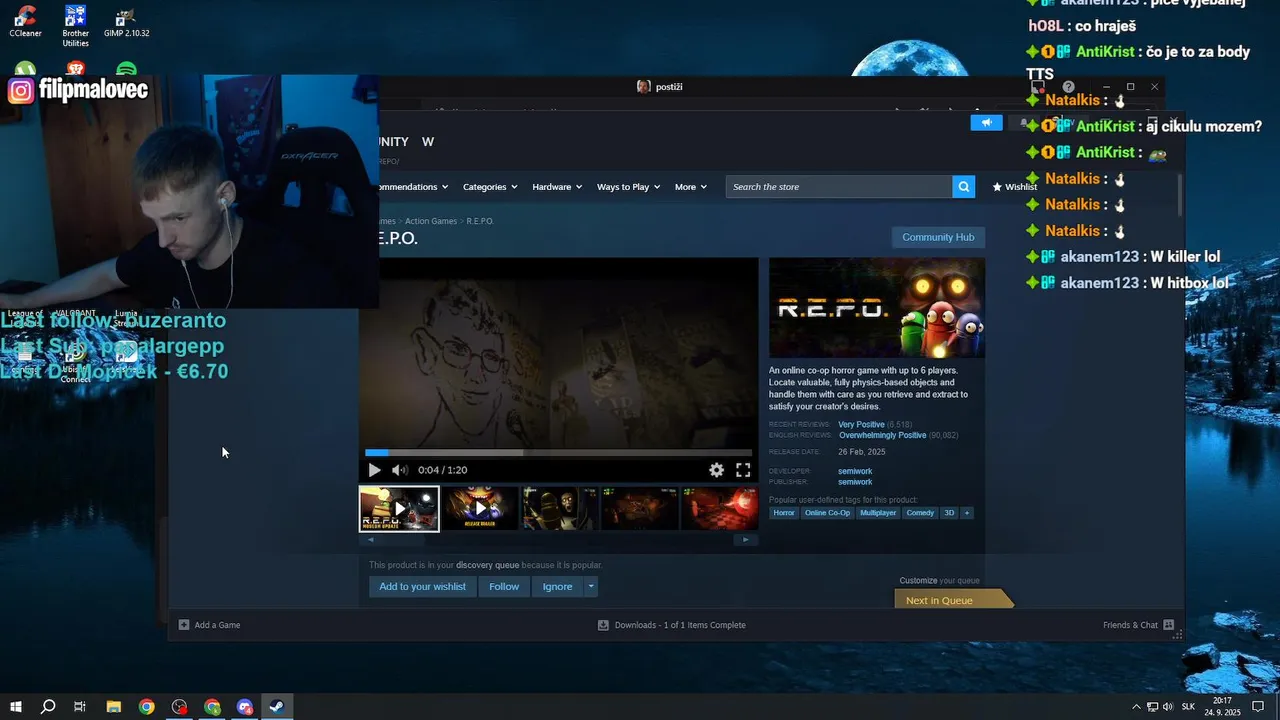Open the GIMP 2.10.32 desktop icon
The width and height of the screenshot is (1280, 720).
tap(126, 22)
